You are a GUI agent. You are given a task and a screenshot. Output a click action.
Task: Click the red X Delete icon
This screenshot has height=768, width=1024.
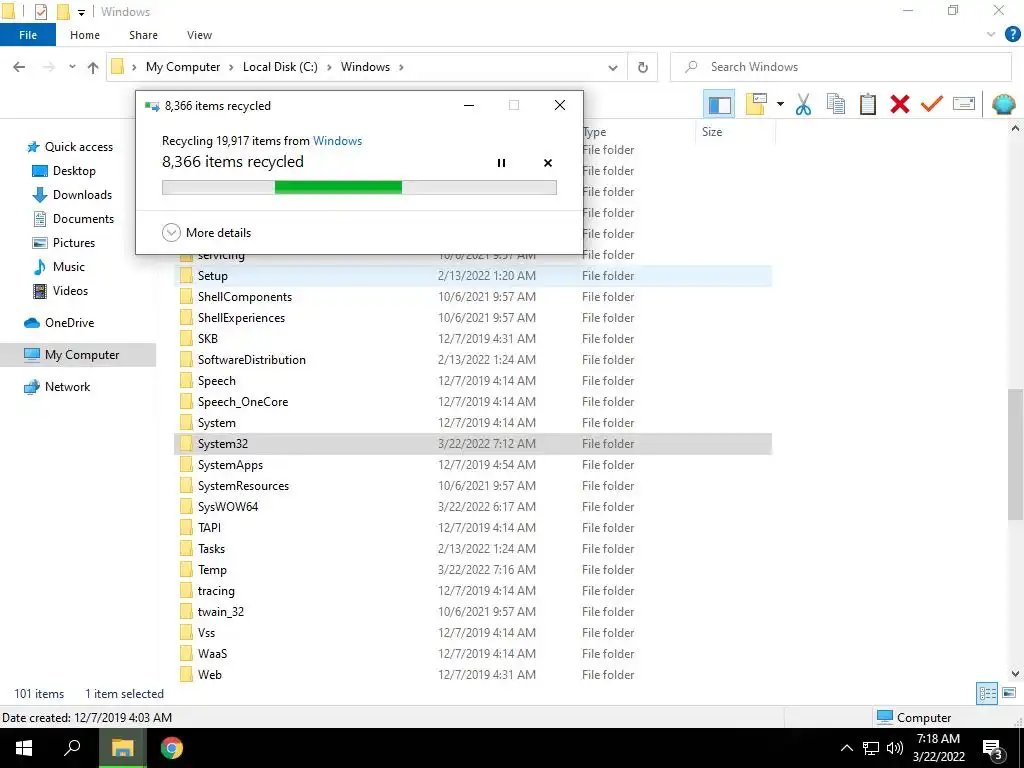(x=899, y=104)
